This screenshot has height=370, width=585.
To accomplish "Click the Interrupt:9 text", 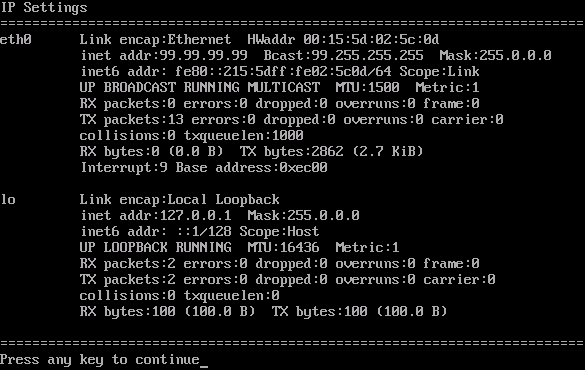I will (x=124, y=167).
